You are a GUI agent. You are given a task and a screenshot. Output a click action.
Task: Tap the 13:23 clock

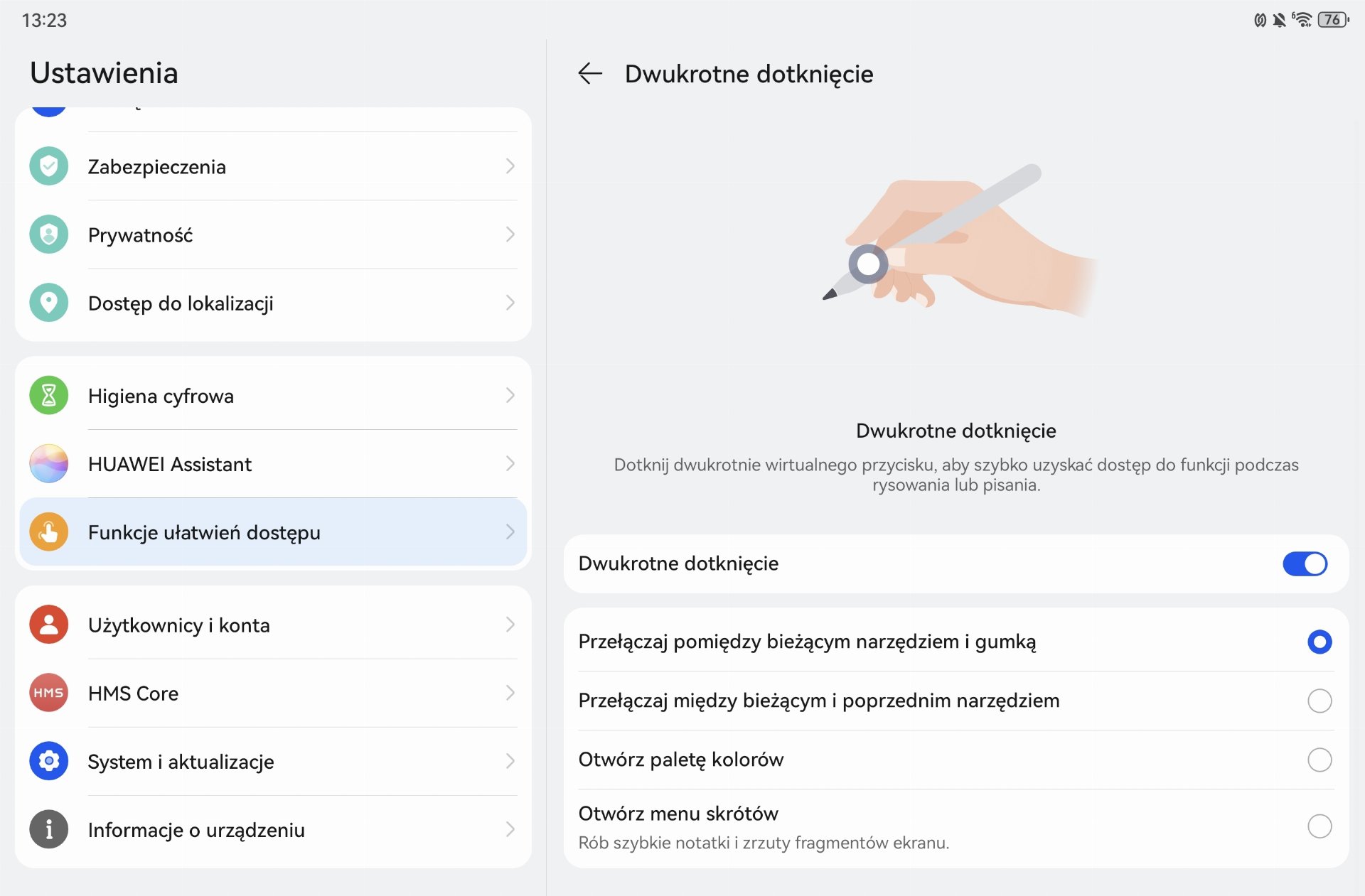pos(44,20)
